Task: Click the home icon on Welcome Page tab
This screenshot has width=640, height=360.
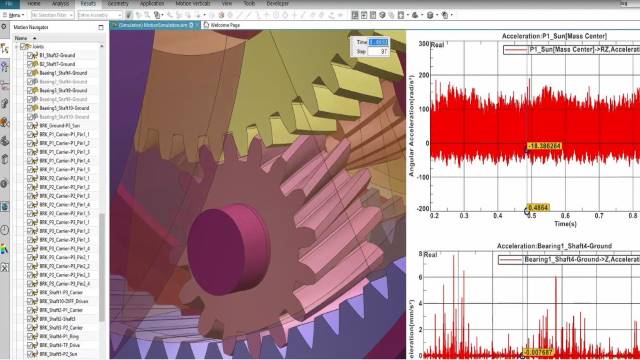Action: pyautogui.click(x=206, y=25)
